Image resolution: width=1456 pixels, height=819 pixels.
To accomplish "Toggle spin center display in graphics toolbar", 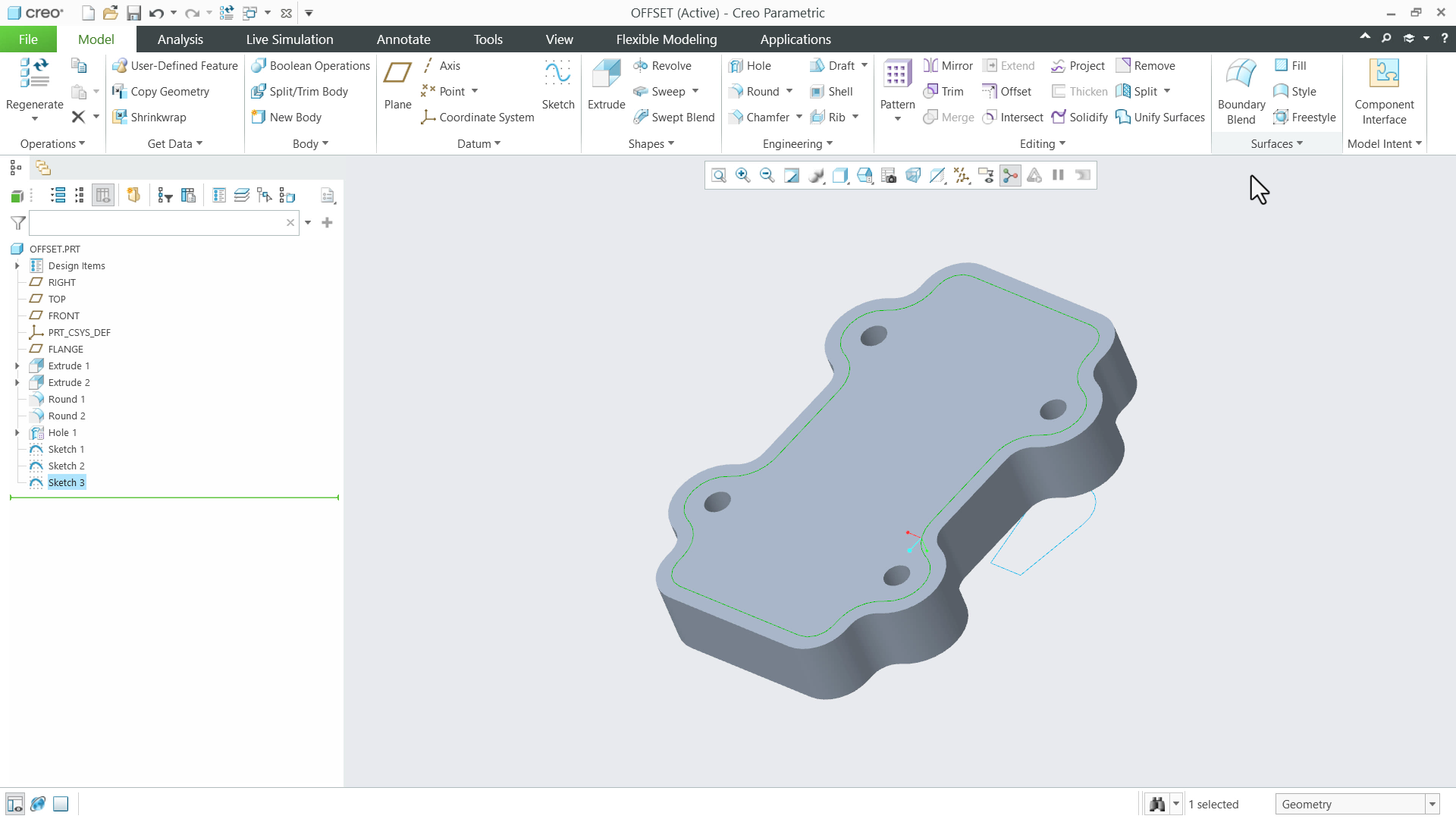I will click(1010, 175).
